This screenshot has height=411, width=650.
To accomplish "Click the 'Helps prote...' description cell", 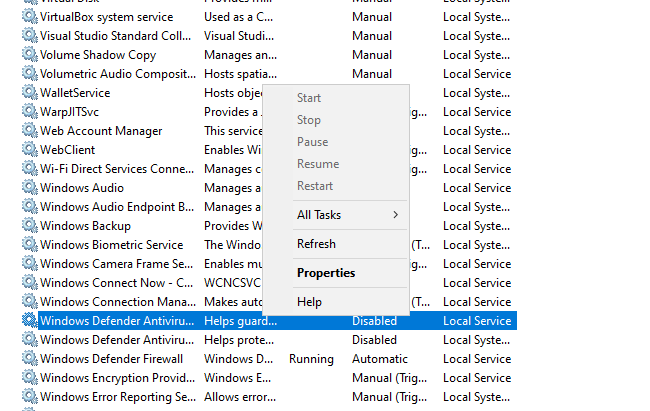I will pyautogui.click(x=239, y=340).
